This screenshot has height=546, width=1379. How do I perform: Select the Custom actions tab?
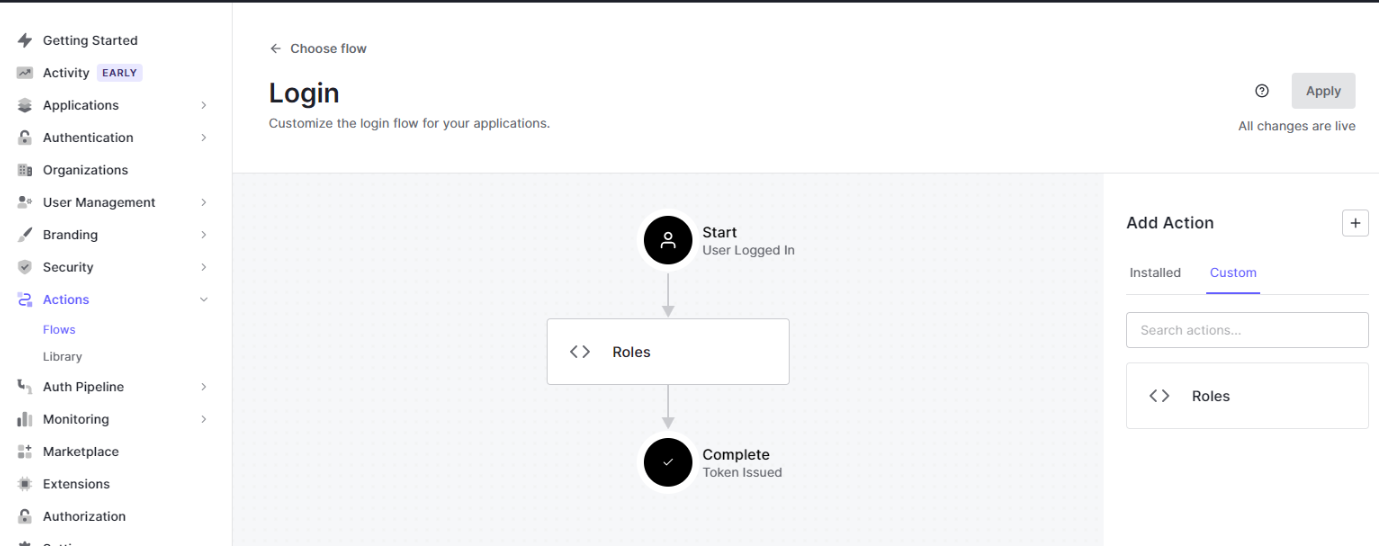coord(1233,273)
